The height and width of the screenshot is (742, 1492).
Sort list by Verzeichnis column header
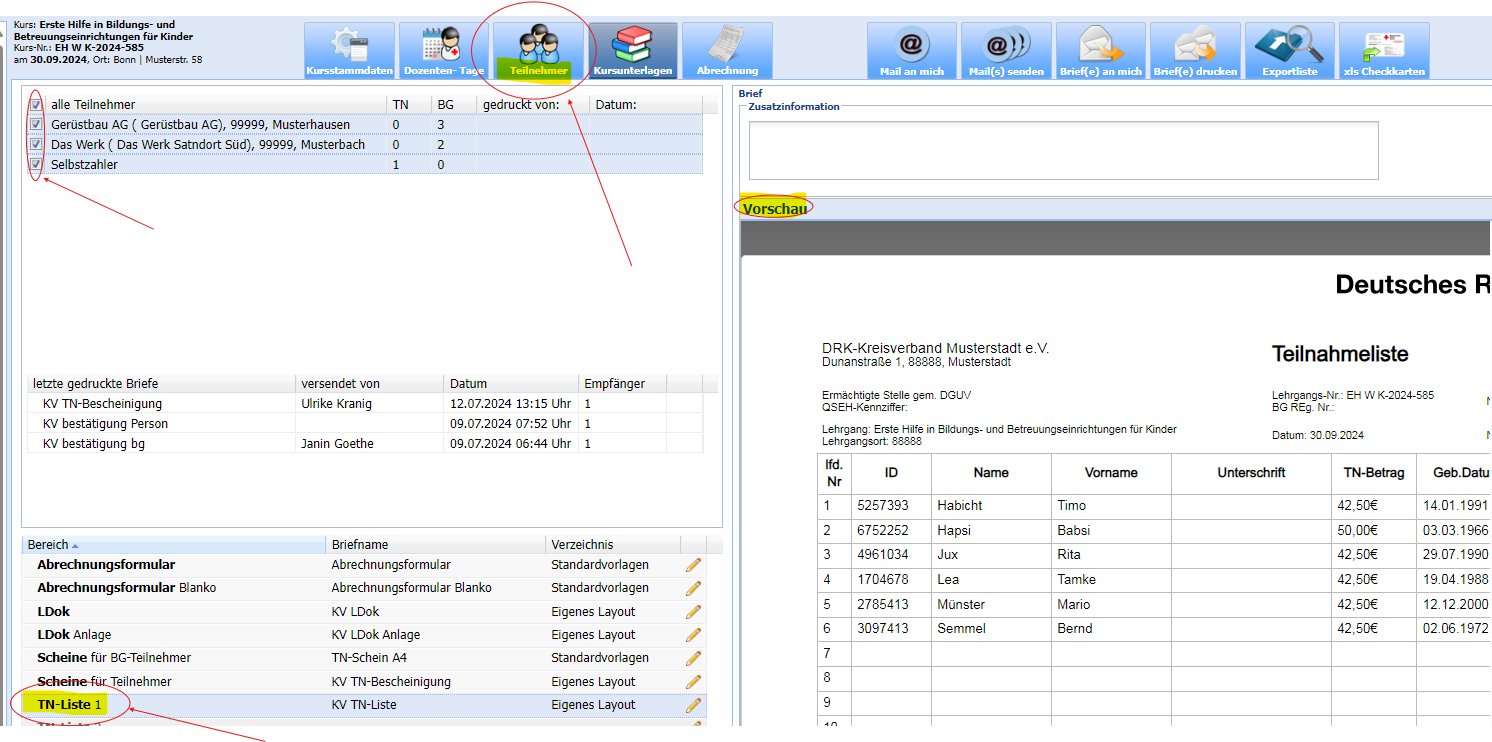tap(582, 545)
